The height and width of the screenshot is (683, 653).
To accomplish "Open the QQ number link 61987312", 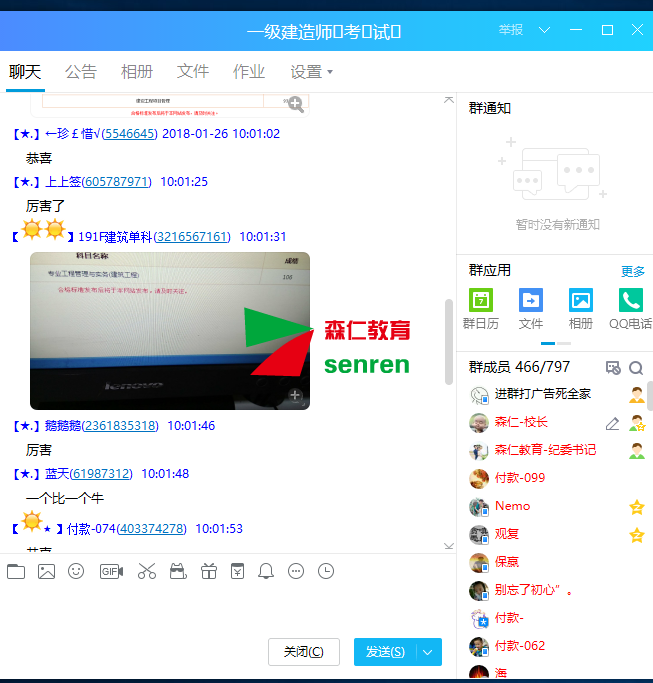I will coord(101,473).
